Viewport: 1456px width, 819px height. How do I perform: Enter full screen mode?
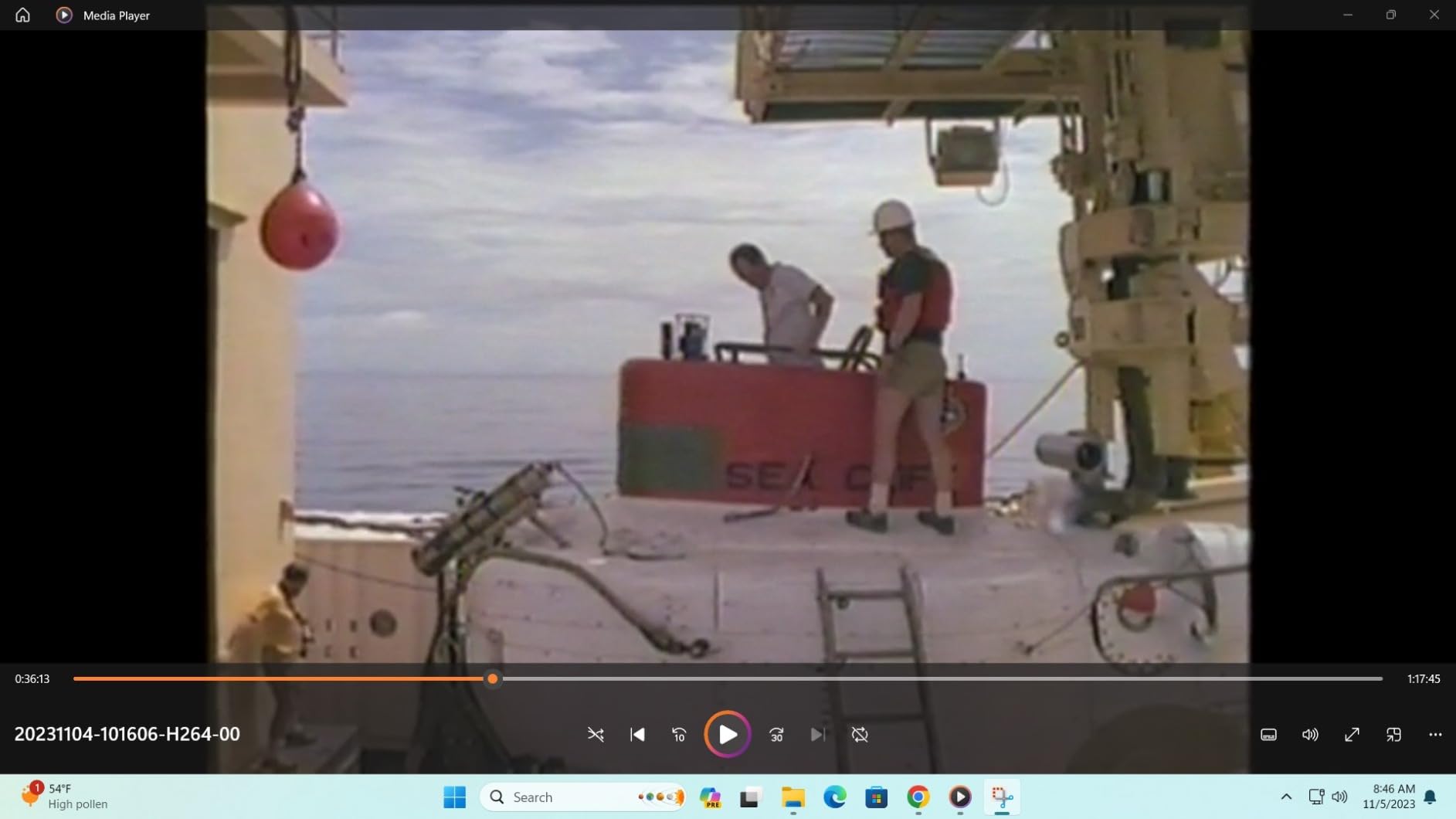tap(1352, 734)
